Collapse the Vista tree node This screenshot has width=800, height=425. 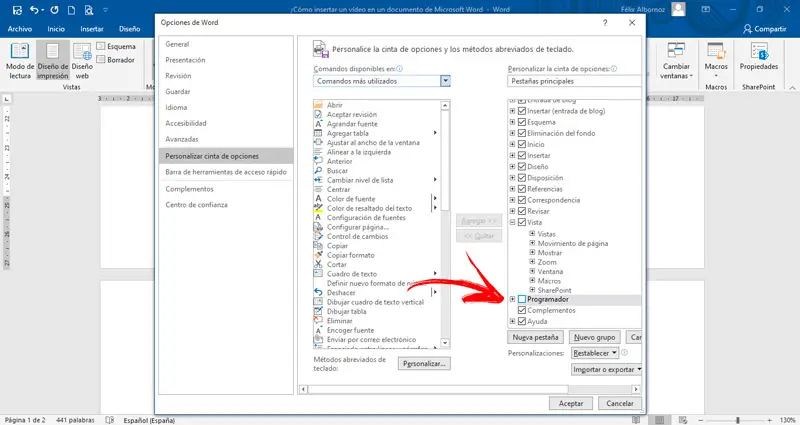512,222
